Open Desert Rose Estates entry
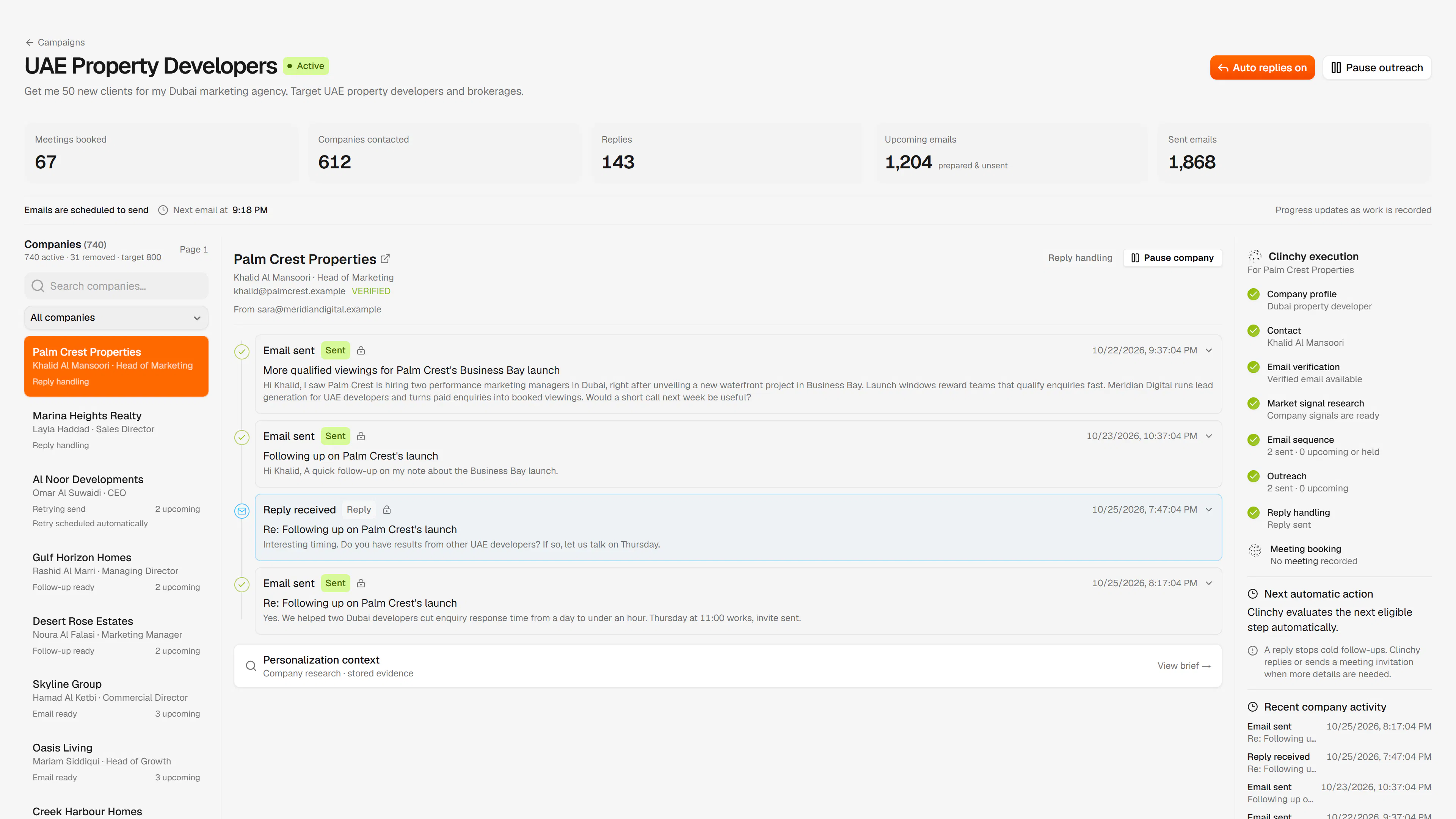Image resolution: width=1456 pixels, height=819 pixels. (116, 636)
